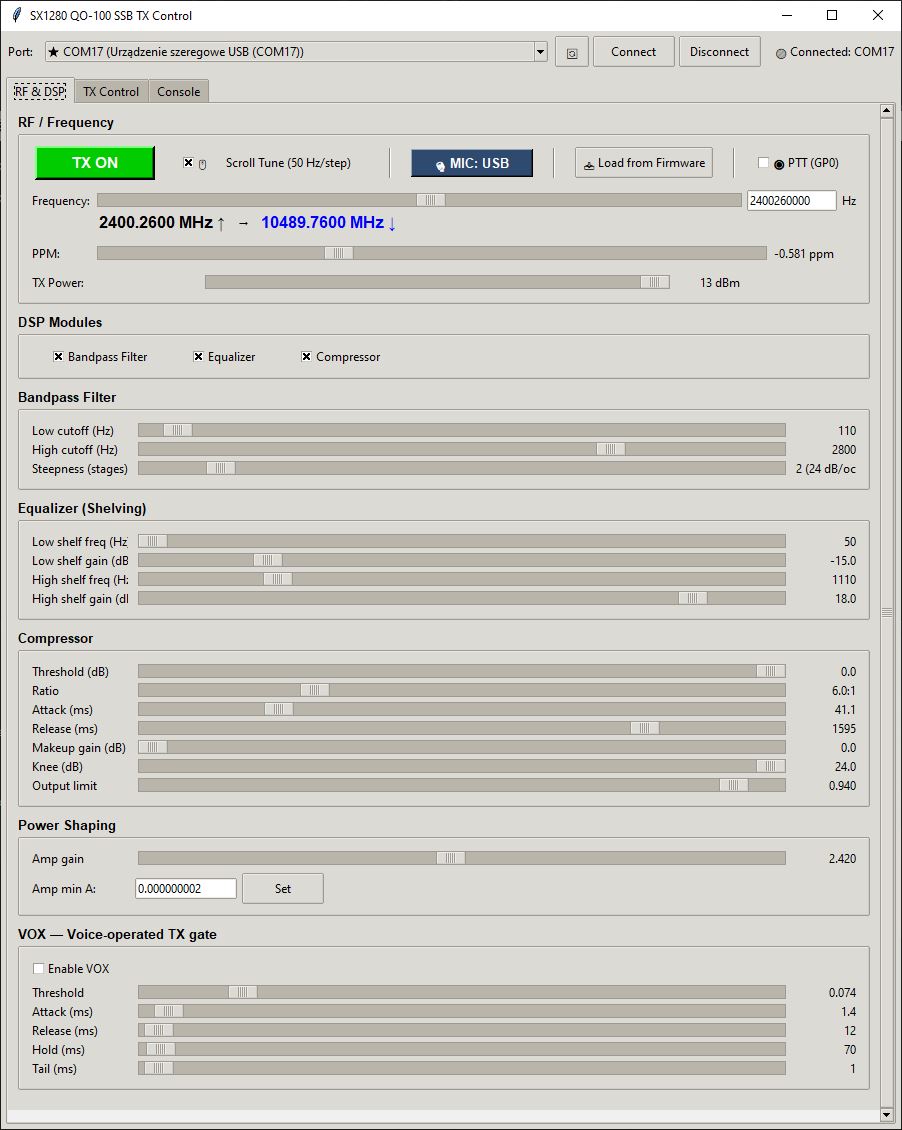Disable the Bandpass Filter module

pos(58,357)
